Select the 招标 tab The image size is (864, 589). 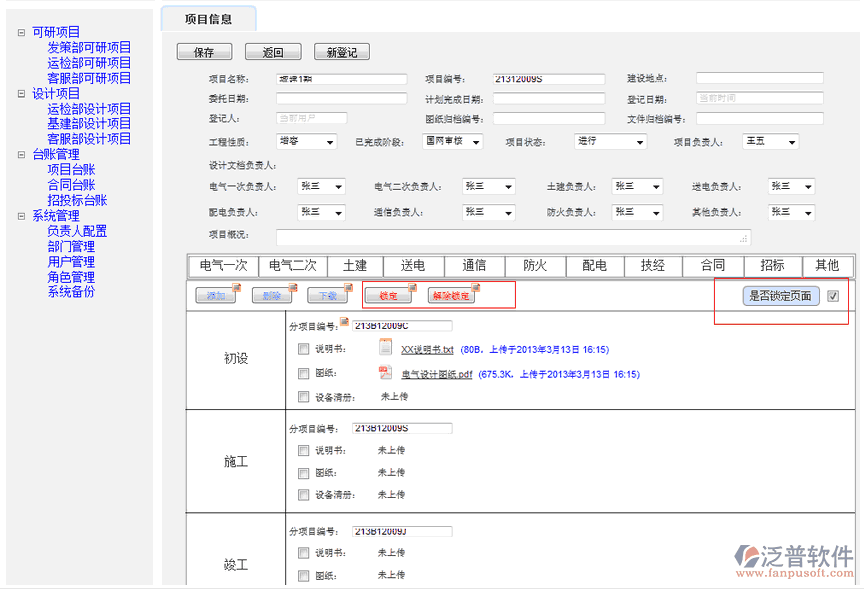coord(772,266)
